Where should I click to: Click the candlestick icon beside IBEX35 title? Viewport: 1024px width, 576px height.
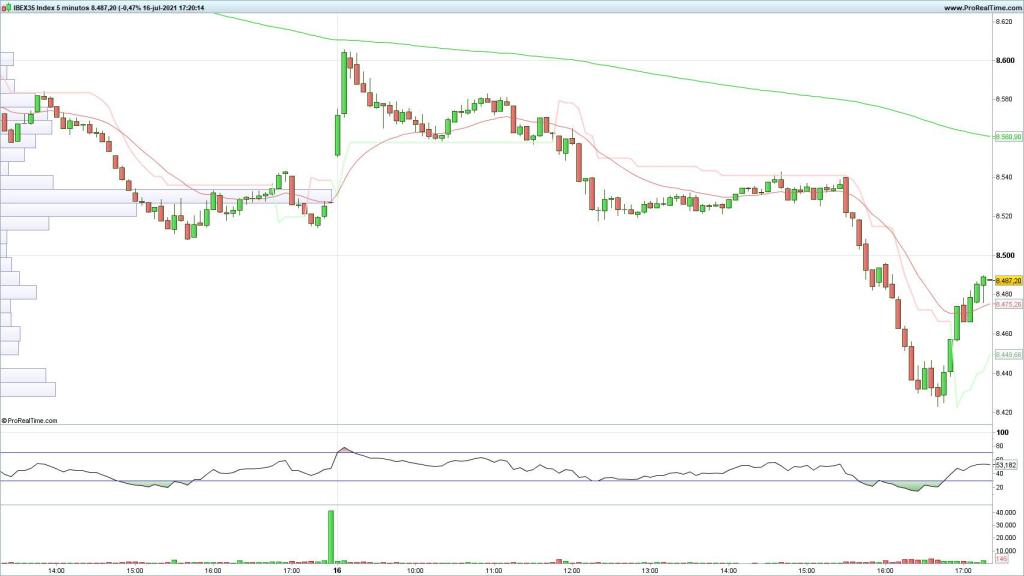point(6,8)
